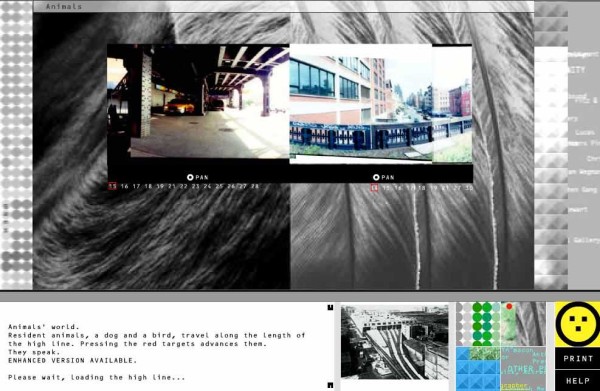The height and width of the screenshot is (391, 600).
Task: Click the red target in bird feather panel
Action: [x=374, y=188]
